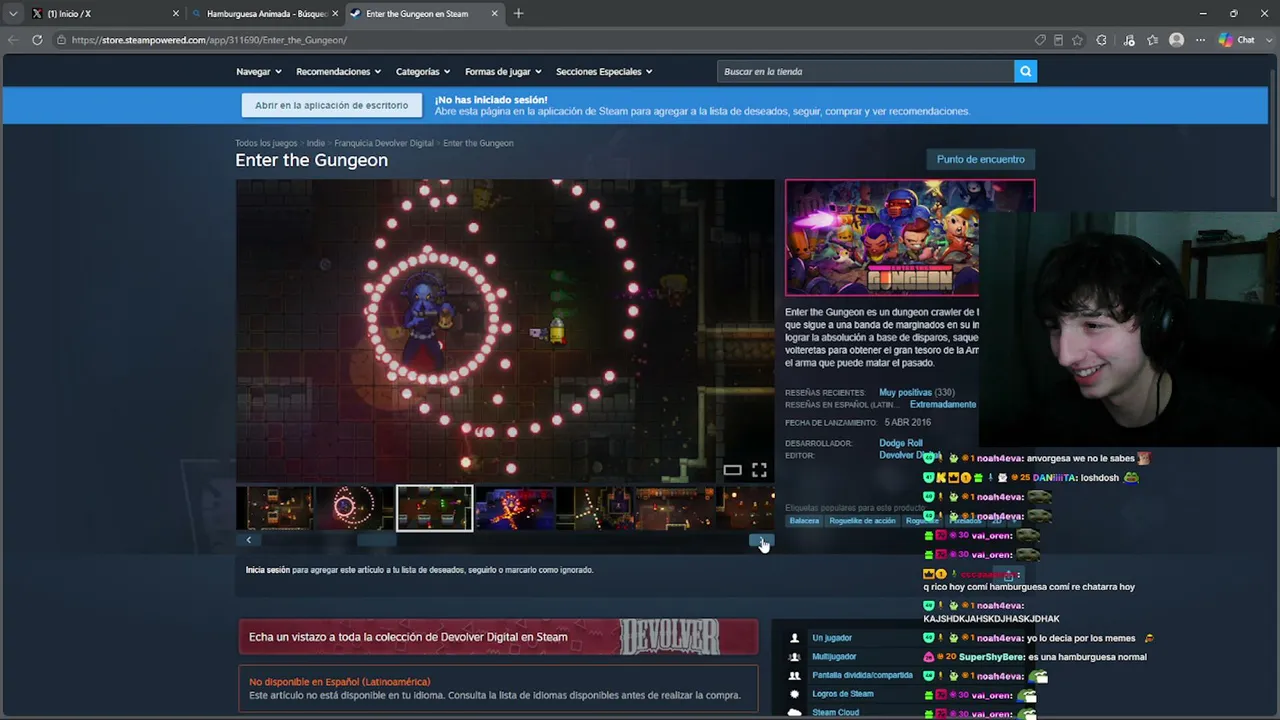Click the Enter the Gungeon page title
The height and width of the screenshot is (720, 1280).
tap(312, 160)
